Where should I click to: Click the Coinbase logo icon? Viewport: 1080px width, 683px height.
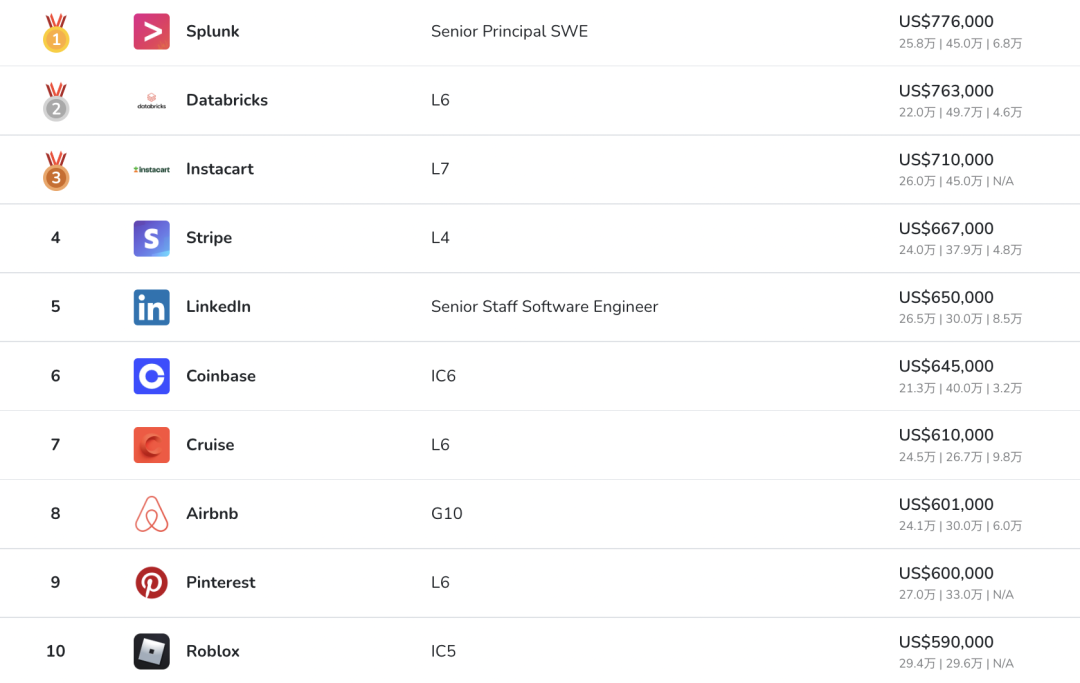point(151,376)
